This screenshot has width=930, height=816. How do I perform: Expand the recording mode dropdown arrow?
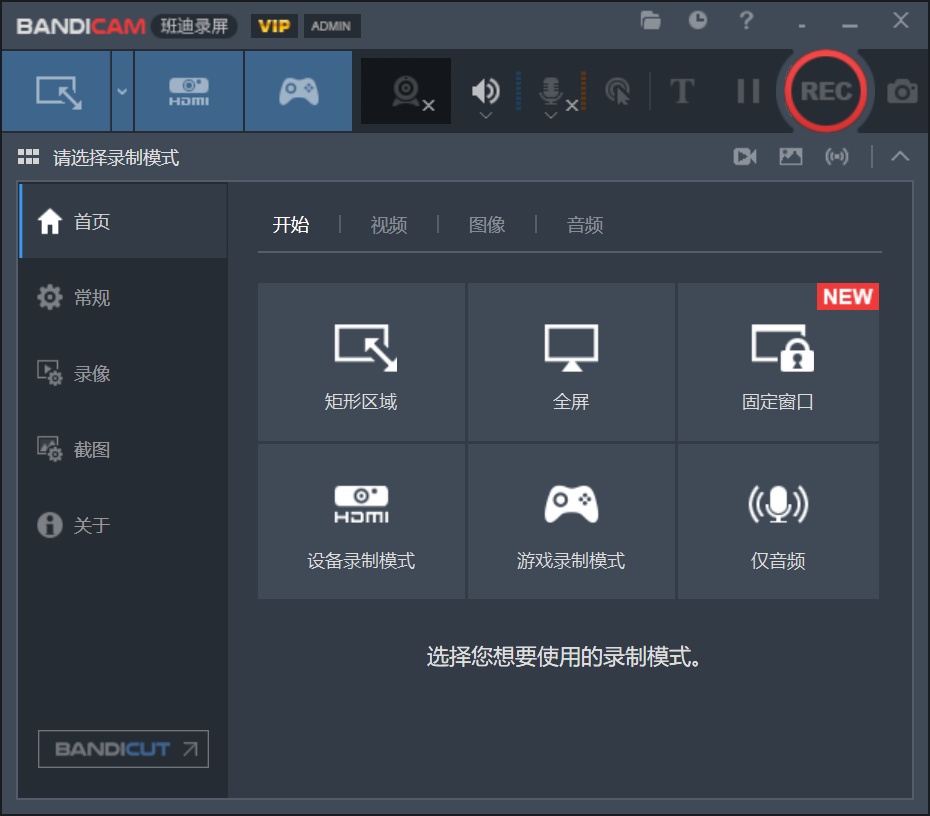tap(120, 90)
